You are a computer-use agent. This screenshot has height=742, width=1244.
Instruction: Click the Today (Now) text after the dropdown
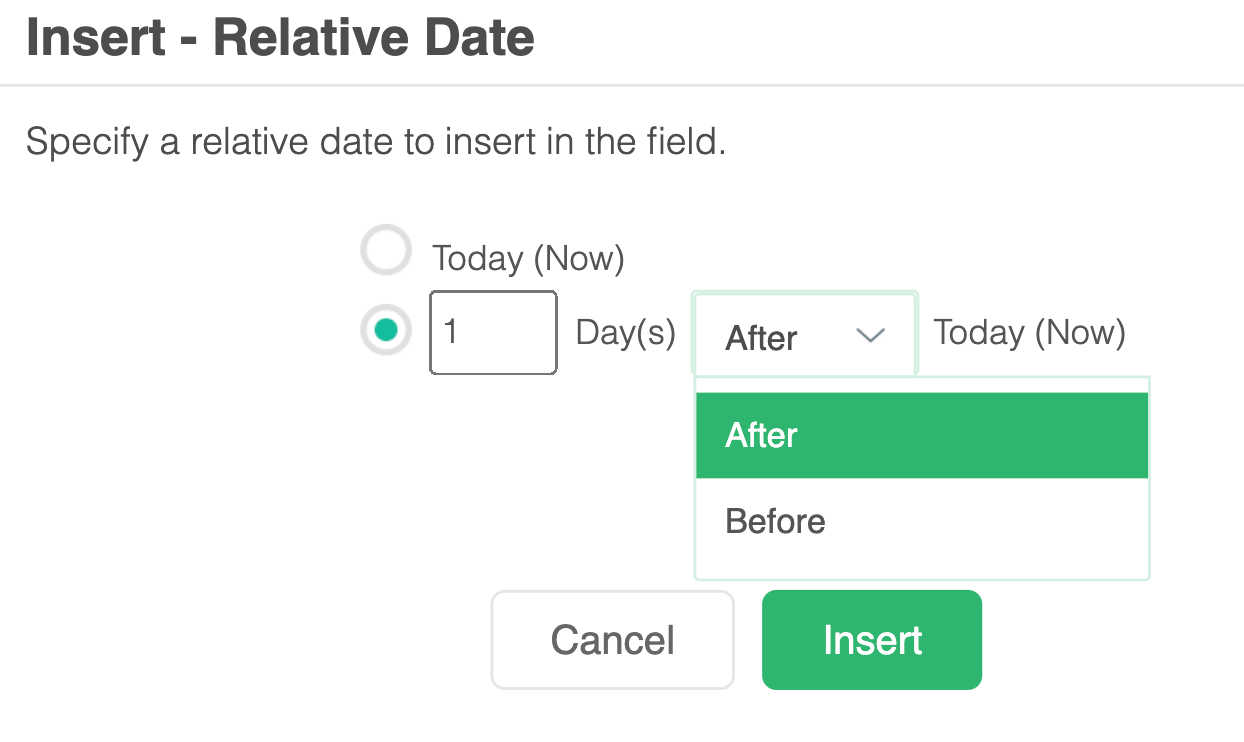(x=1029, y=332)
